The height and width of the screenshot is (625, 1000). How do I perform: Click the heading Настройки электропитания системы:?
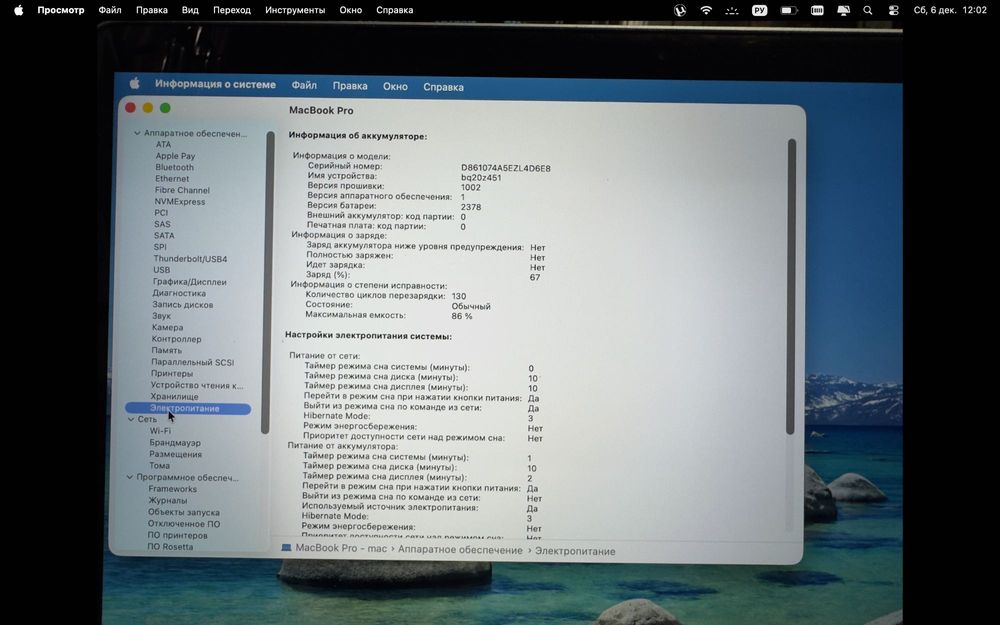tap(368, 335)
